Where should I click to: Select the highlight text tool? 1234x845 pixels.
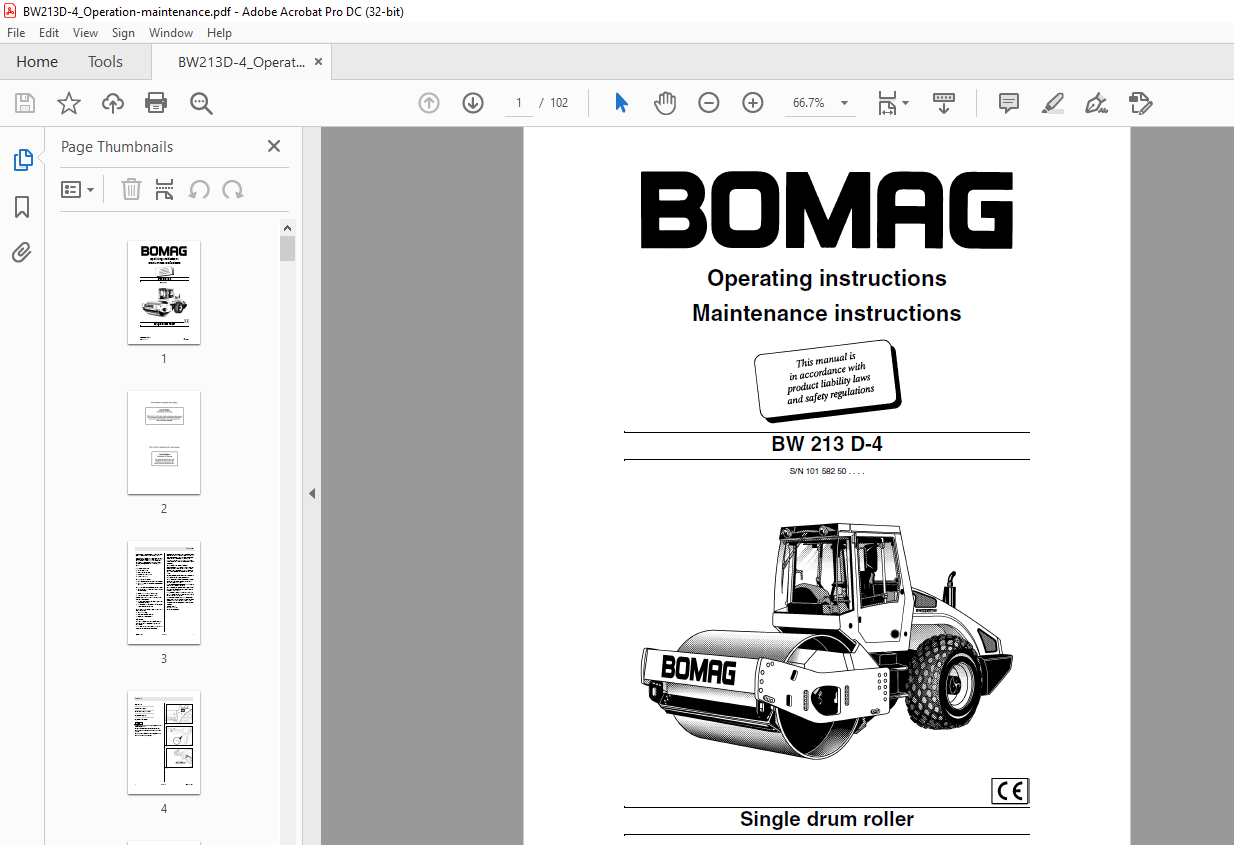[x=1053, y=103]
